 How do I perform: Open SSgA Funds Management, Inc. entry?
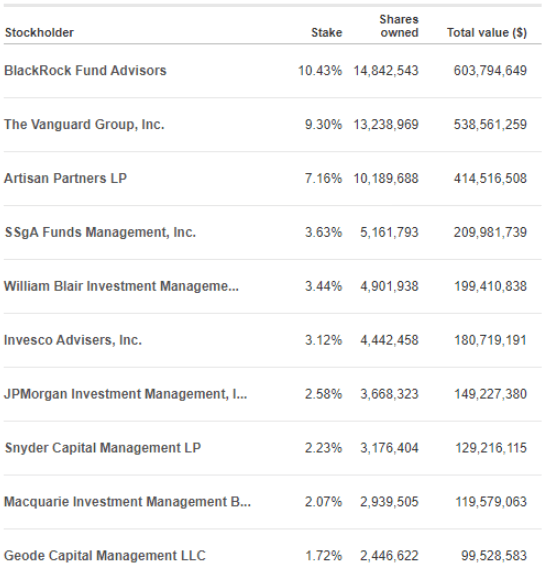[100, 232]
